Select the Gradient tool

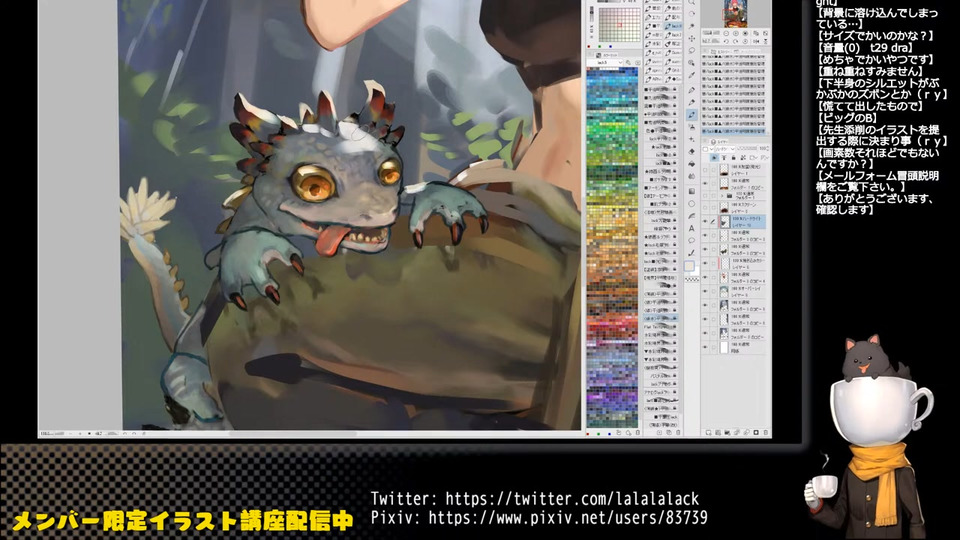(x=691, y=191)
